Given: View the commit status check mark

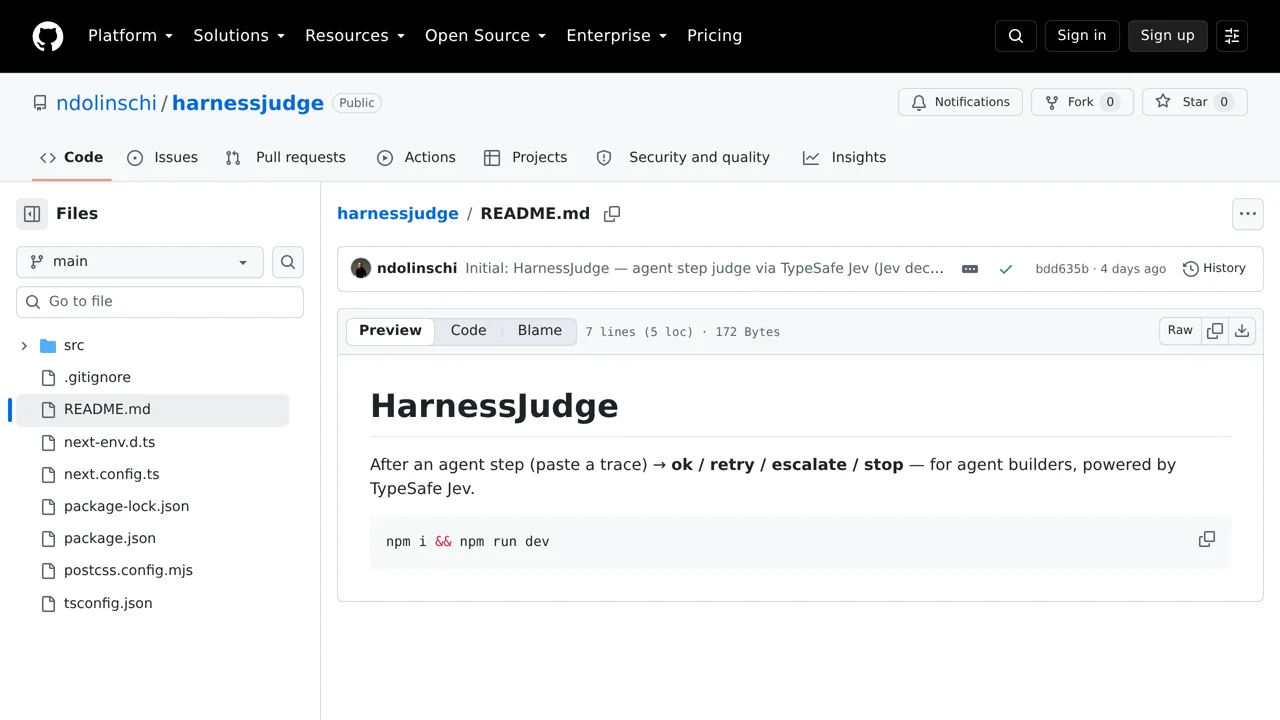Looking at the screenshot, I should [1006, 269].
